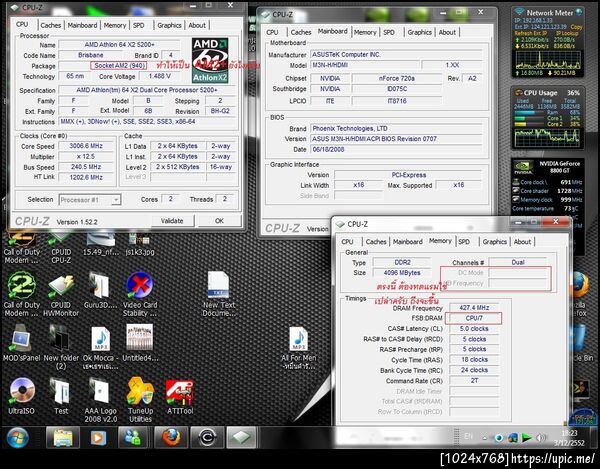Screen dimensions: 600x469
Task: Launch TuneUp Utilities shortcut
Action: (140, 400)
